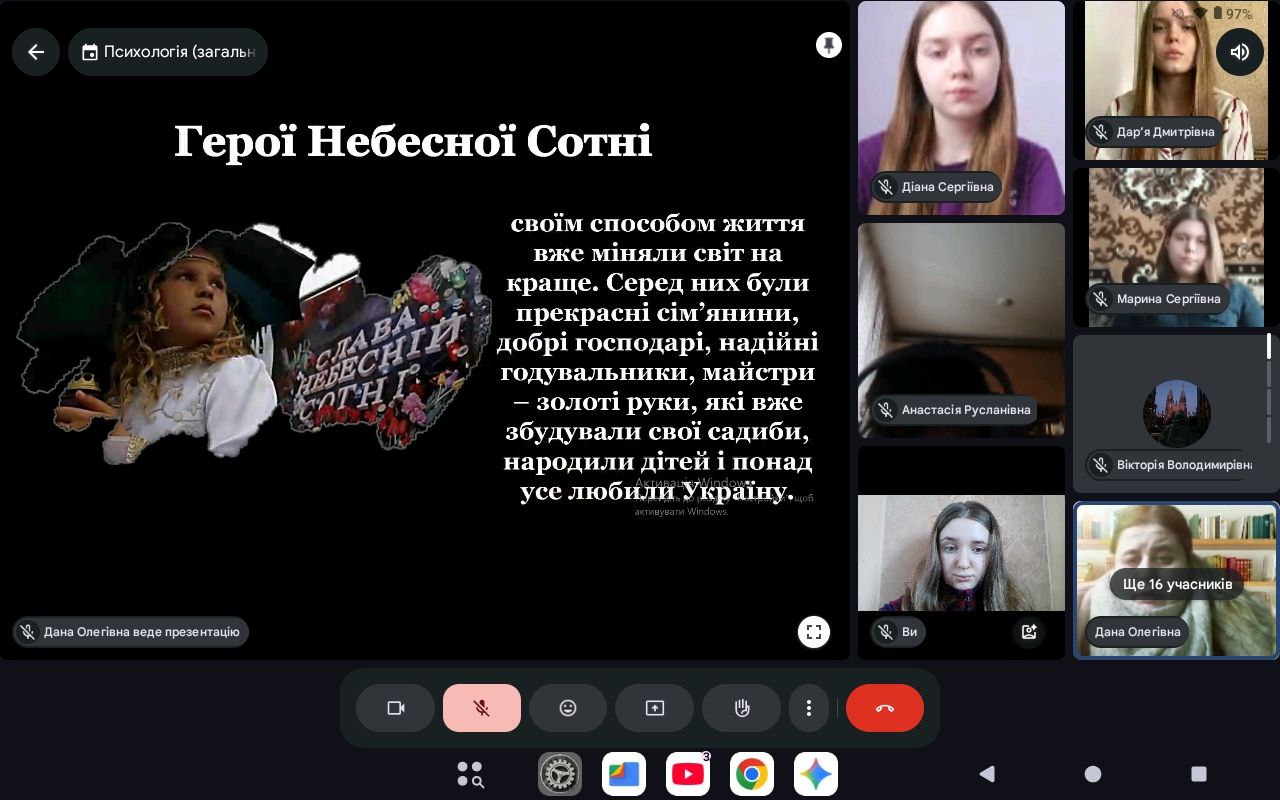The image size is (1280, 800).
Task: Start sharing your screen
Action: click(655, 708)
